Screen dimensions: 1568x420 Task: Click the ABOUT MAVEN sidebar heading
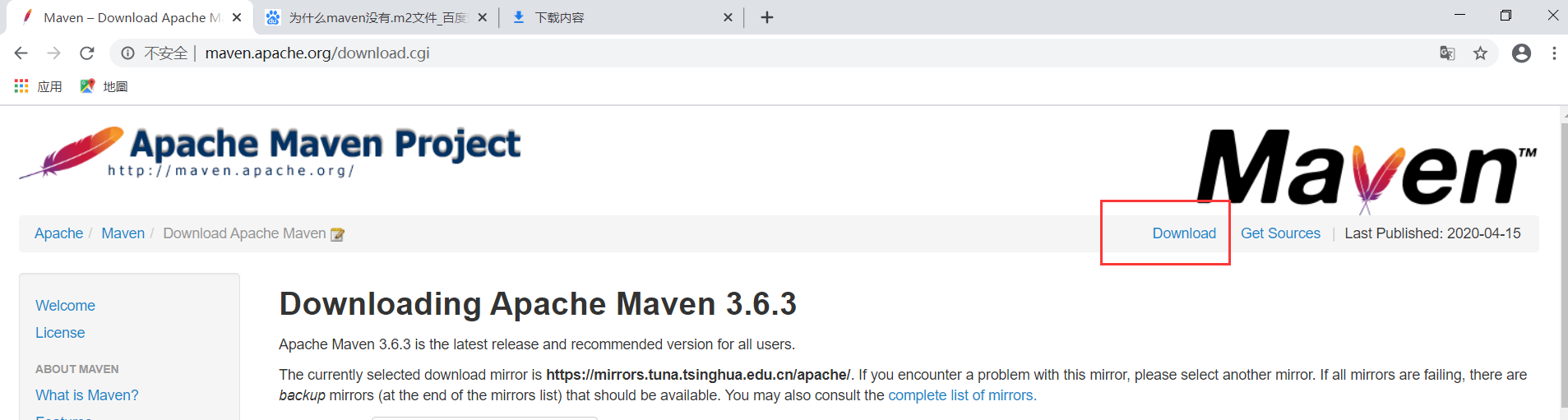[x=77, y=369]
